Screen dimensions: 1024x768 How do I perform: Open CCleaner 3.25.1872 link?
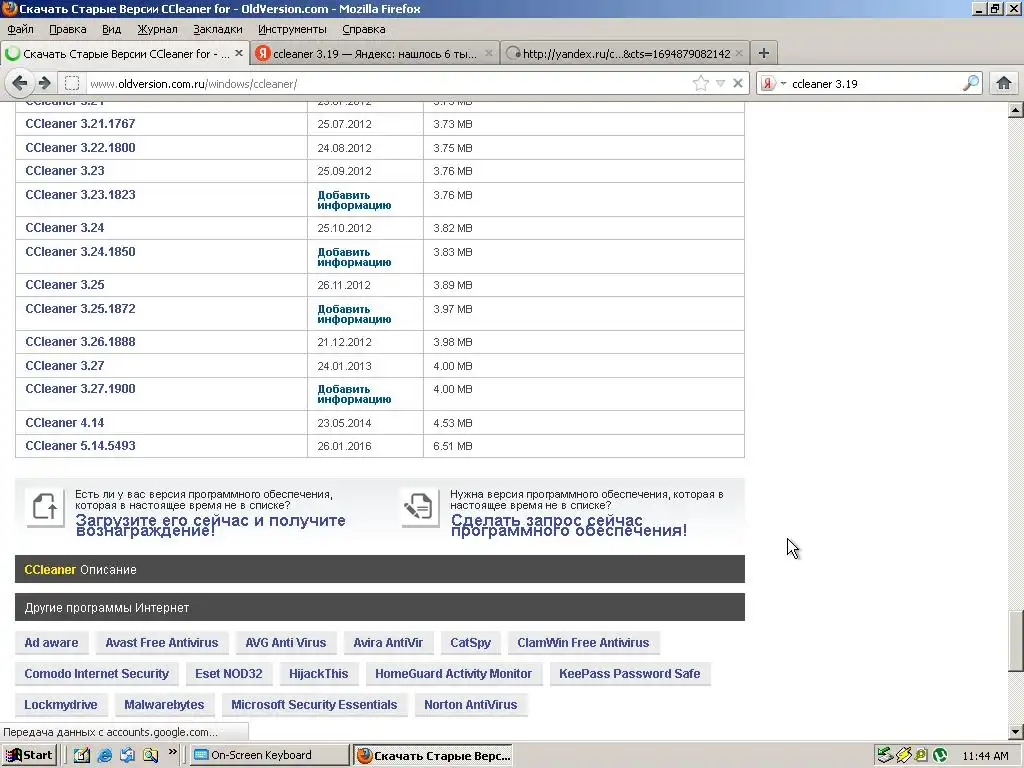[80, 309]
